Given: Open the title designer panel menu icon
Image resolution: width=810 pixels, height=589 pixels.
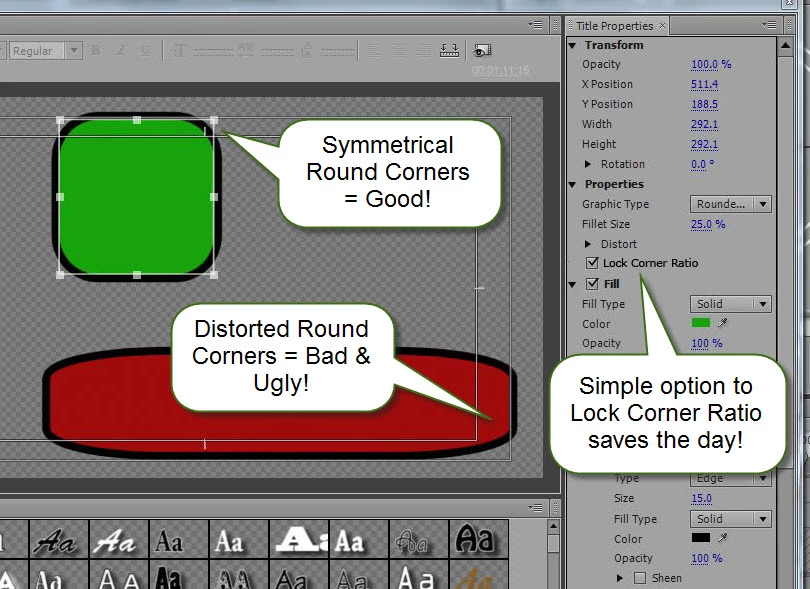Looking at the screenshot, I should click(535, 25).
